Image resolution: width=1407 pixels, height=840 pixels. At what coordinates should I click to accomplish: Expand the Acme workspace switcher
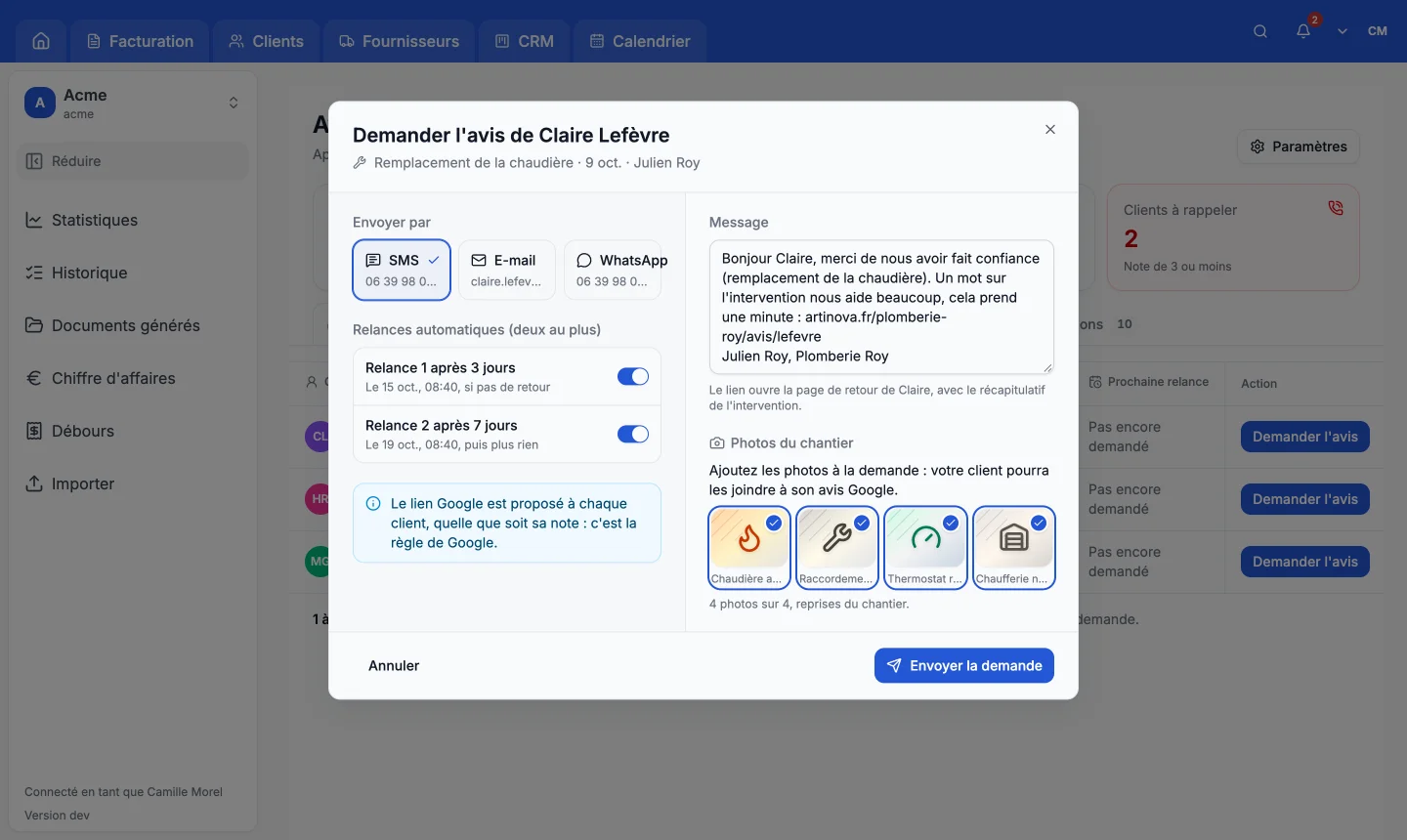[234, 103]
